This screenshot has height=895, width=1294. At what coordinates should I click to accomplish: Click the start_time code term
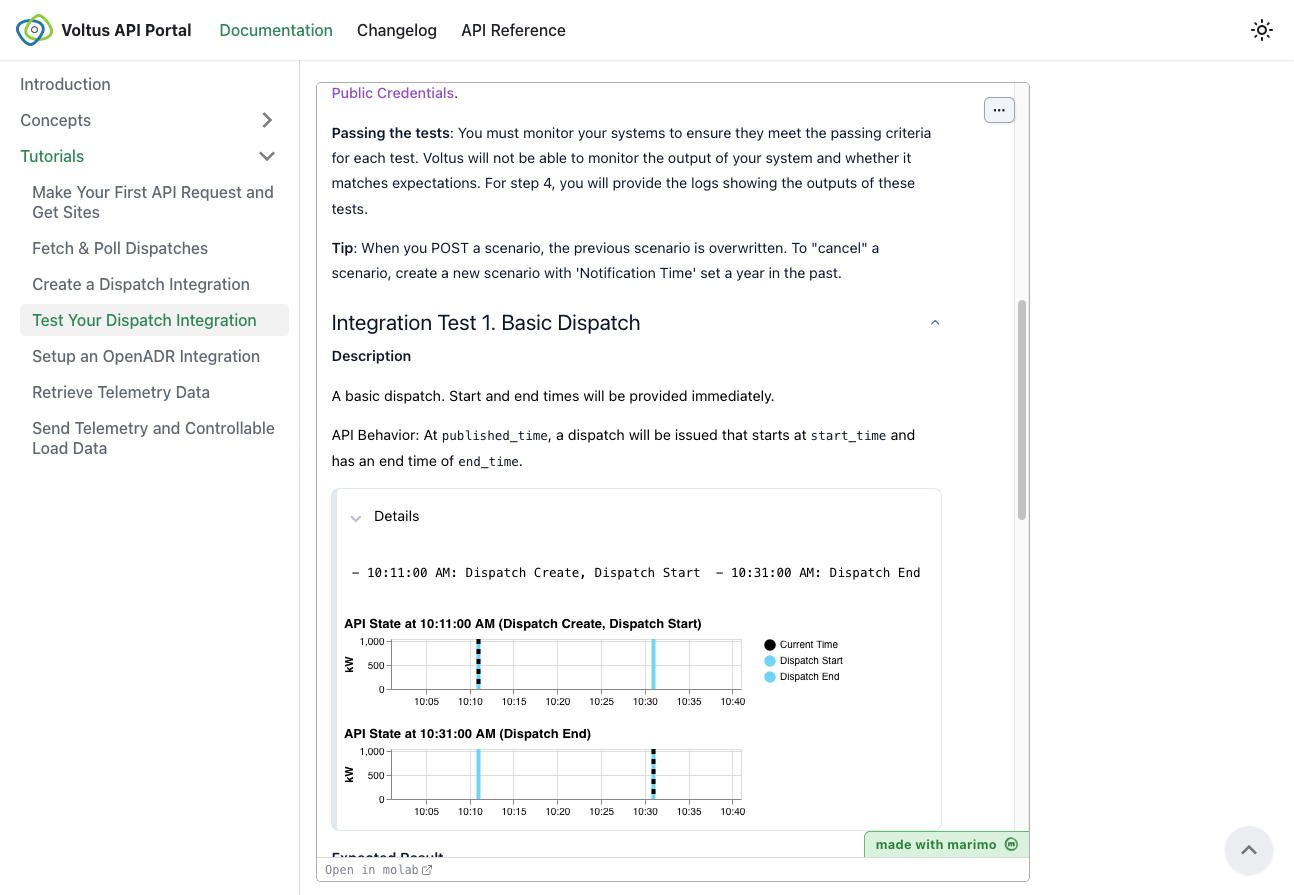coord(848,436)
